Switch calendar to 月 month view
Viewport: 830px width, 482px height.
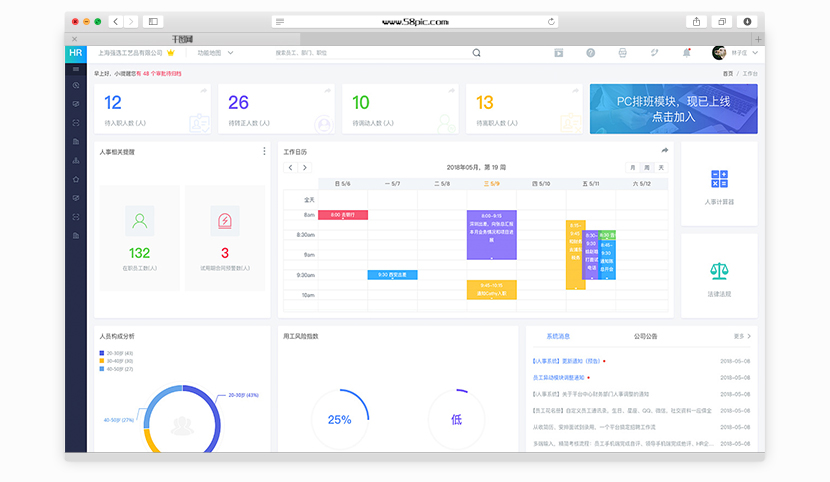point(632,167)
